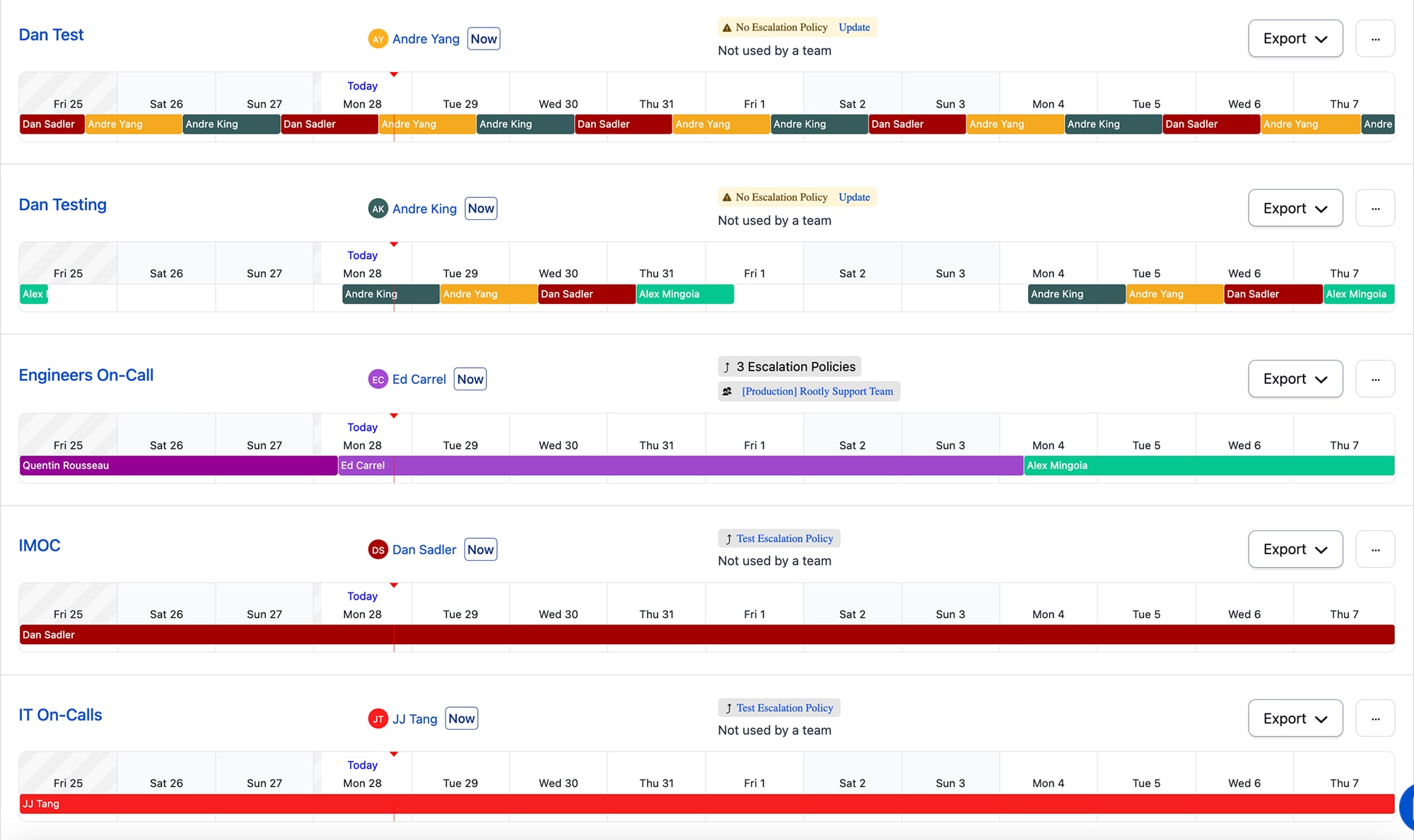Open the Engineers On-Call schedule link
This screenshot has height=840, width=1414.
click(86, 375)
